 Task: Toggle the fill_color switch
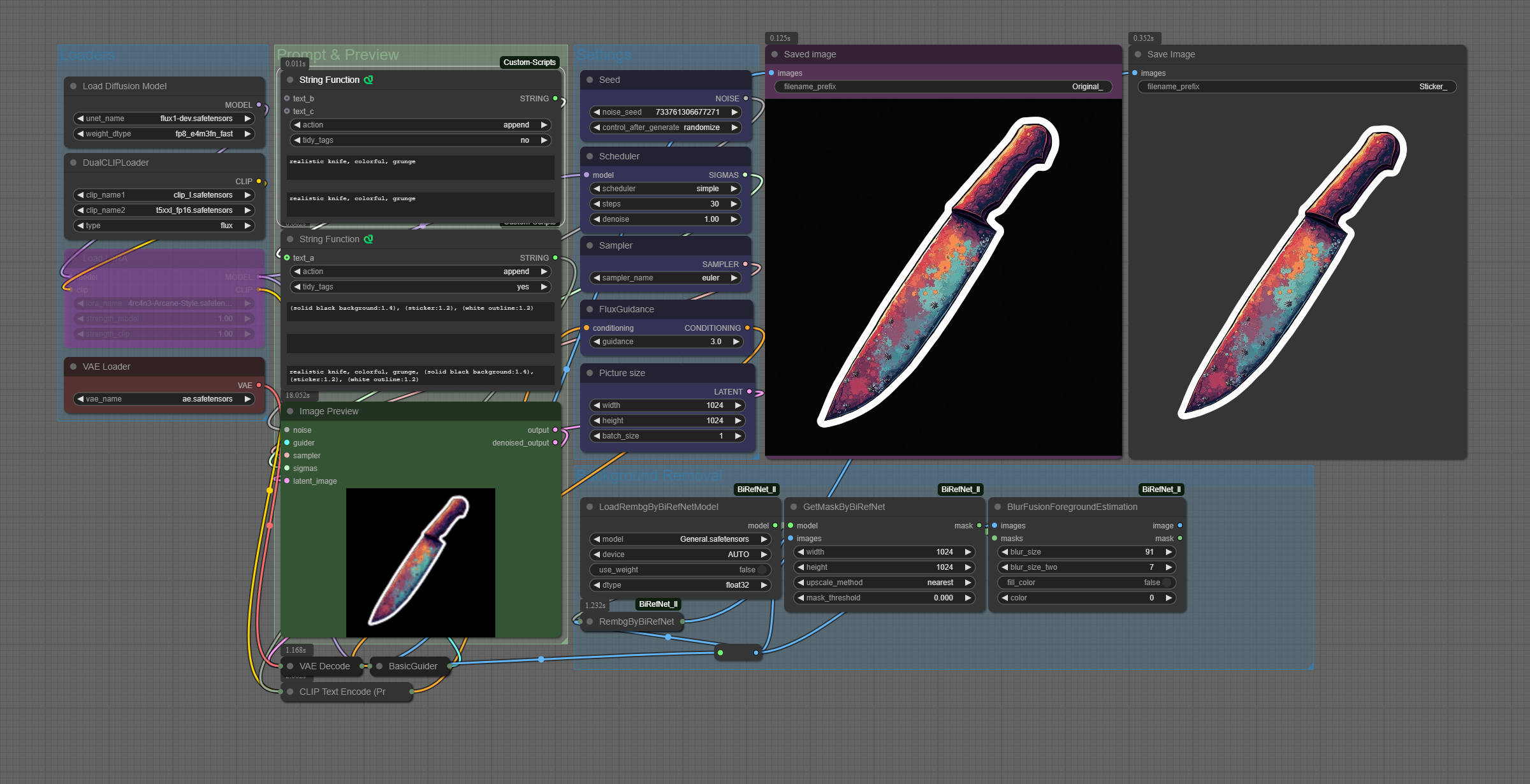click(x=1166, y=583)
